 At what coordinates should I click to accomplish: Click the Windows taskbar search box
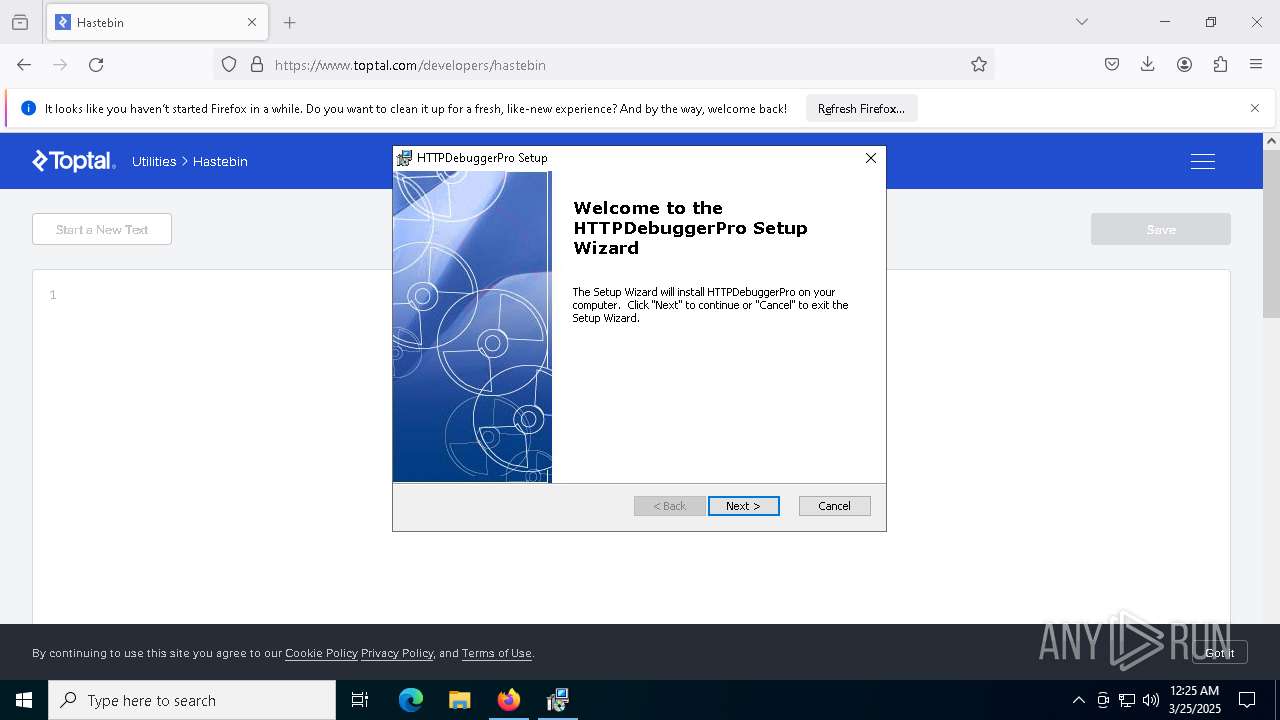pos(192,700)
